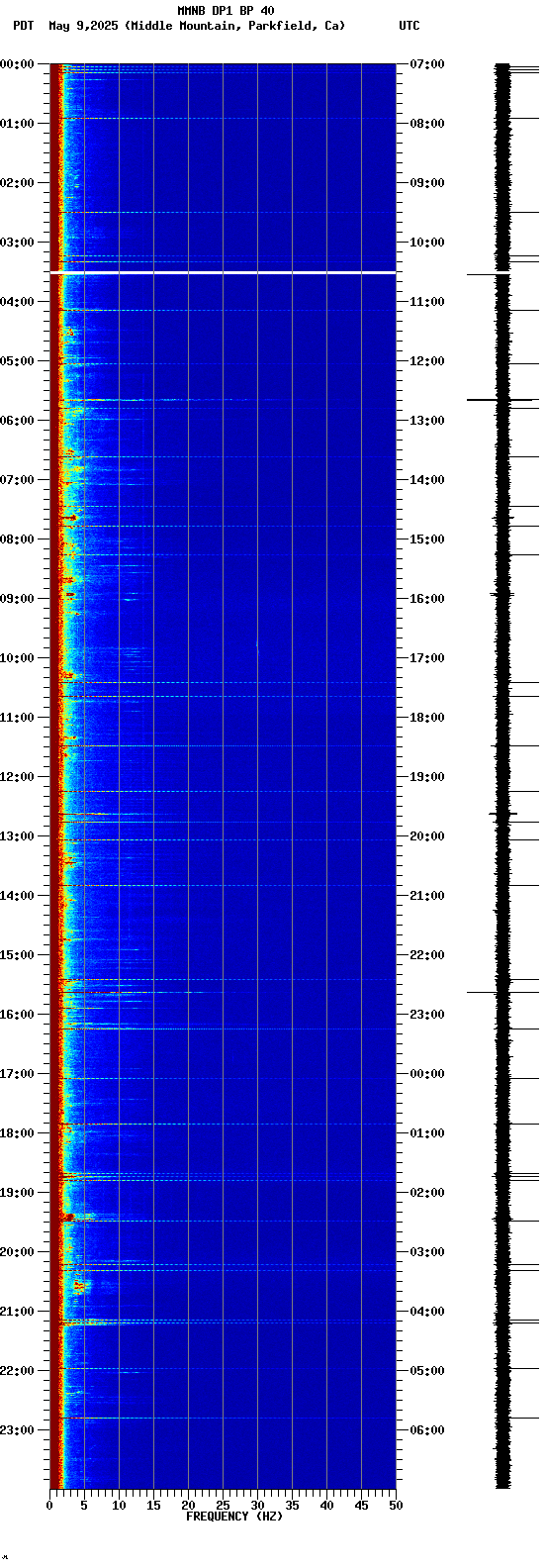Click the 00:00 PDT time label

click(x=17, y=64)
